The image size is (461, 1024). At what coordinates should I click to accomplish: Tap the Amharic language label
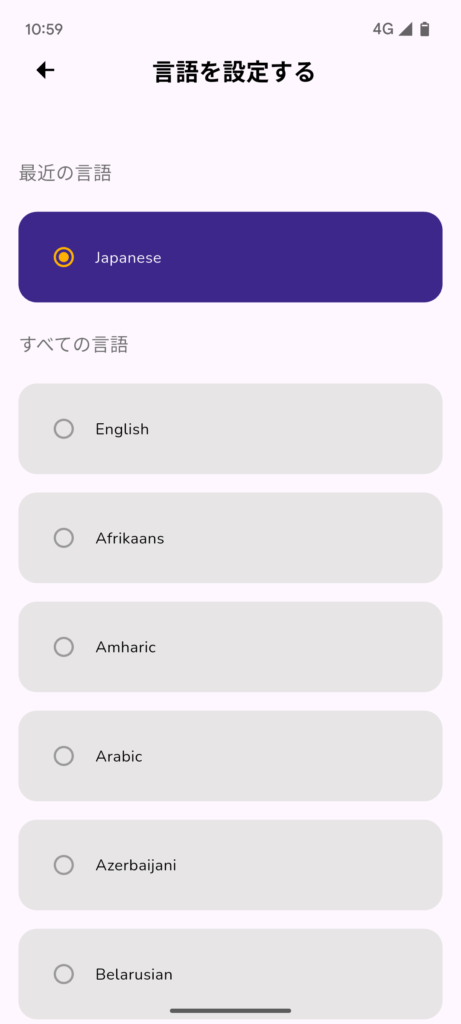pos(125,647)
